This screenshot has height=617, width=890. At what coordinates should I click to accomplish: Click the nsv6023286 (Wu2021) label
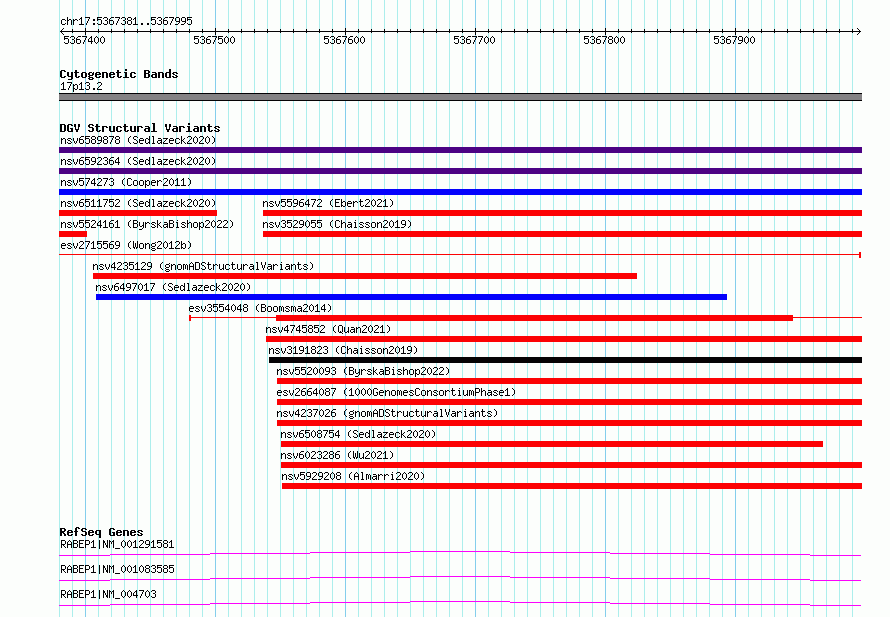tap(337, 455)
